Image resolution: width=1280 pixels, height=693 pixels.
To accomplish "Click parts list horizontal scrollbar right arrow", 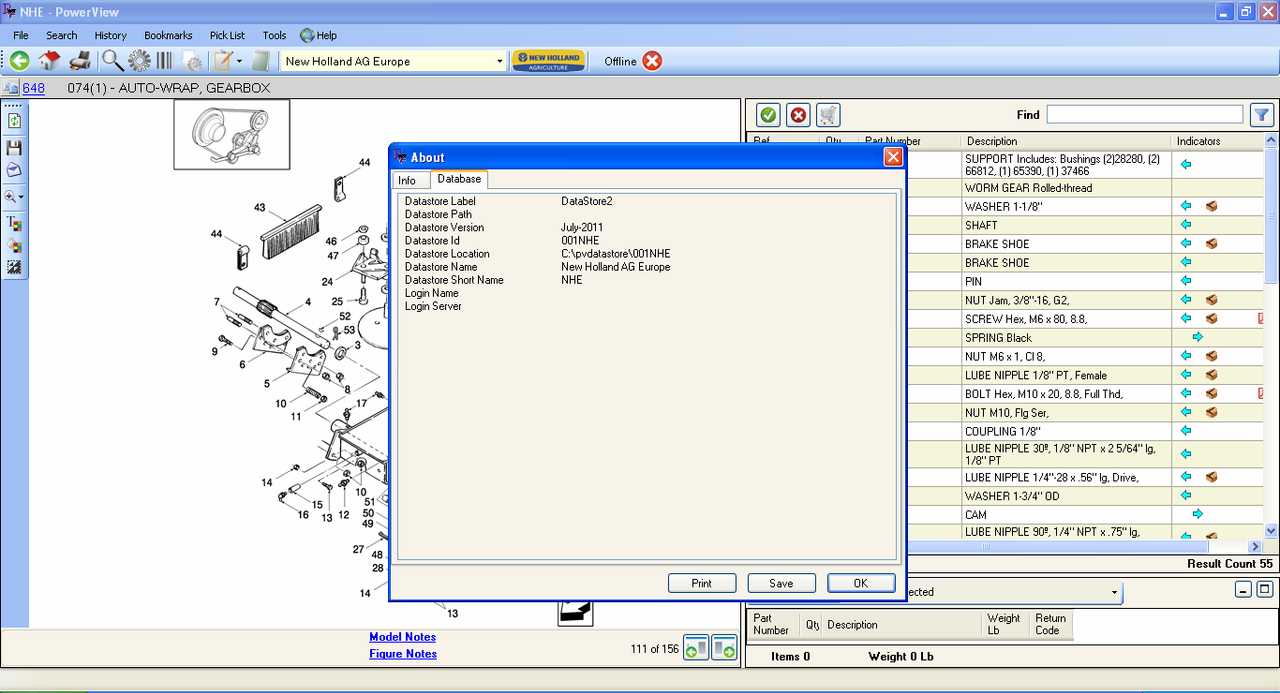I will (1256, 547).
